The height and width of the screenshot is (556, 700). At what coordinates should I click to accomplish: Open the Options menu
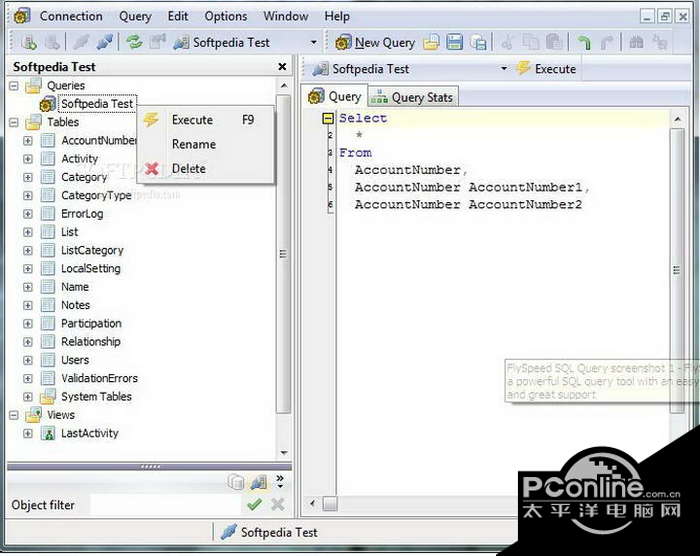tap(225, 16)
